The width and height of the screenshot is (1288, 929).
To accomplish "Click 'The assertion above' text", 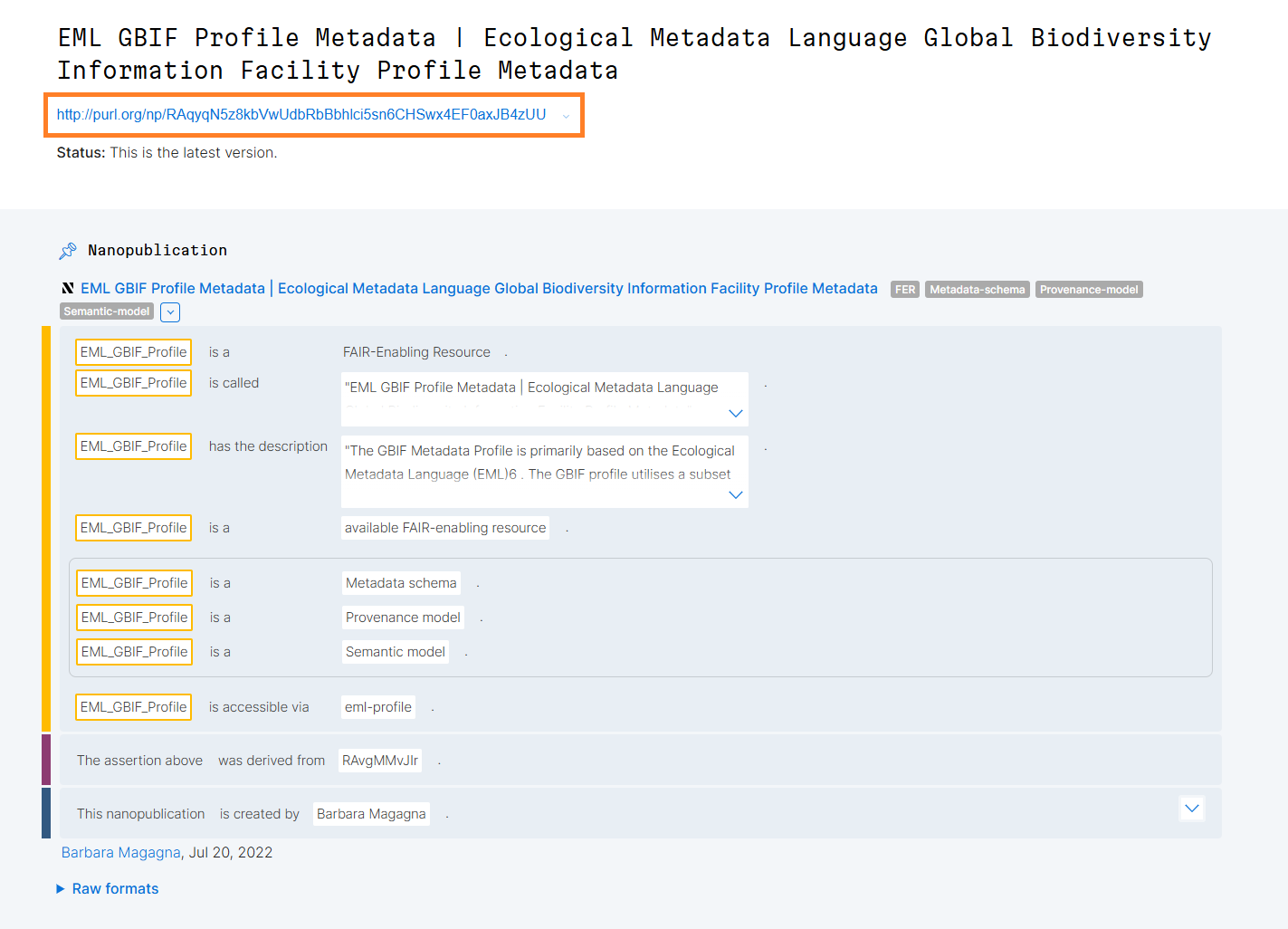I will coord(139,761).
